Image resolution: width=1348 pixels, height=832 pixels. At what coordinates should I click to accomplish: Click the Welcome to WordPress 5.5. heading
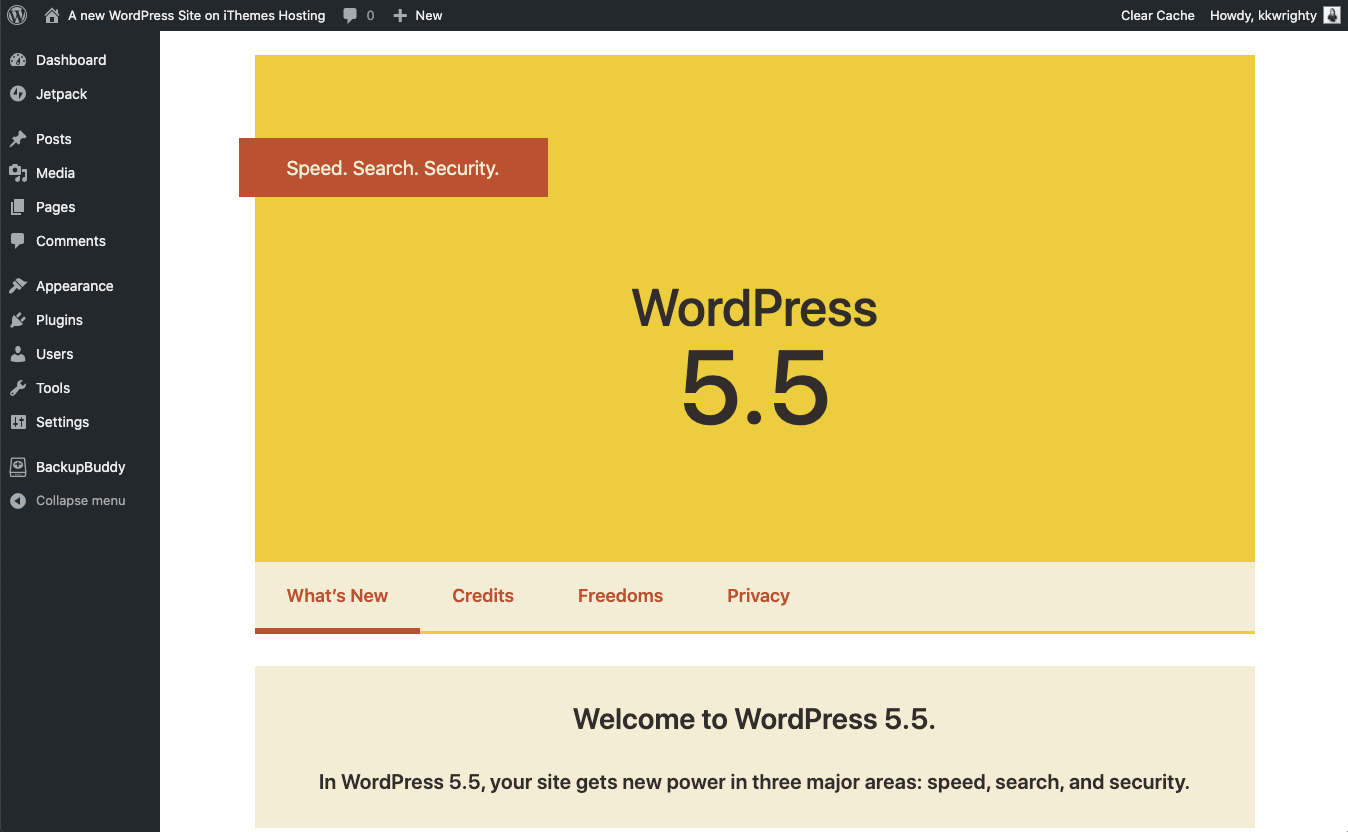point(754,719)
